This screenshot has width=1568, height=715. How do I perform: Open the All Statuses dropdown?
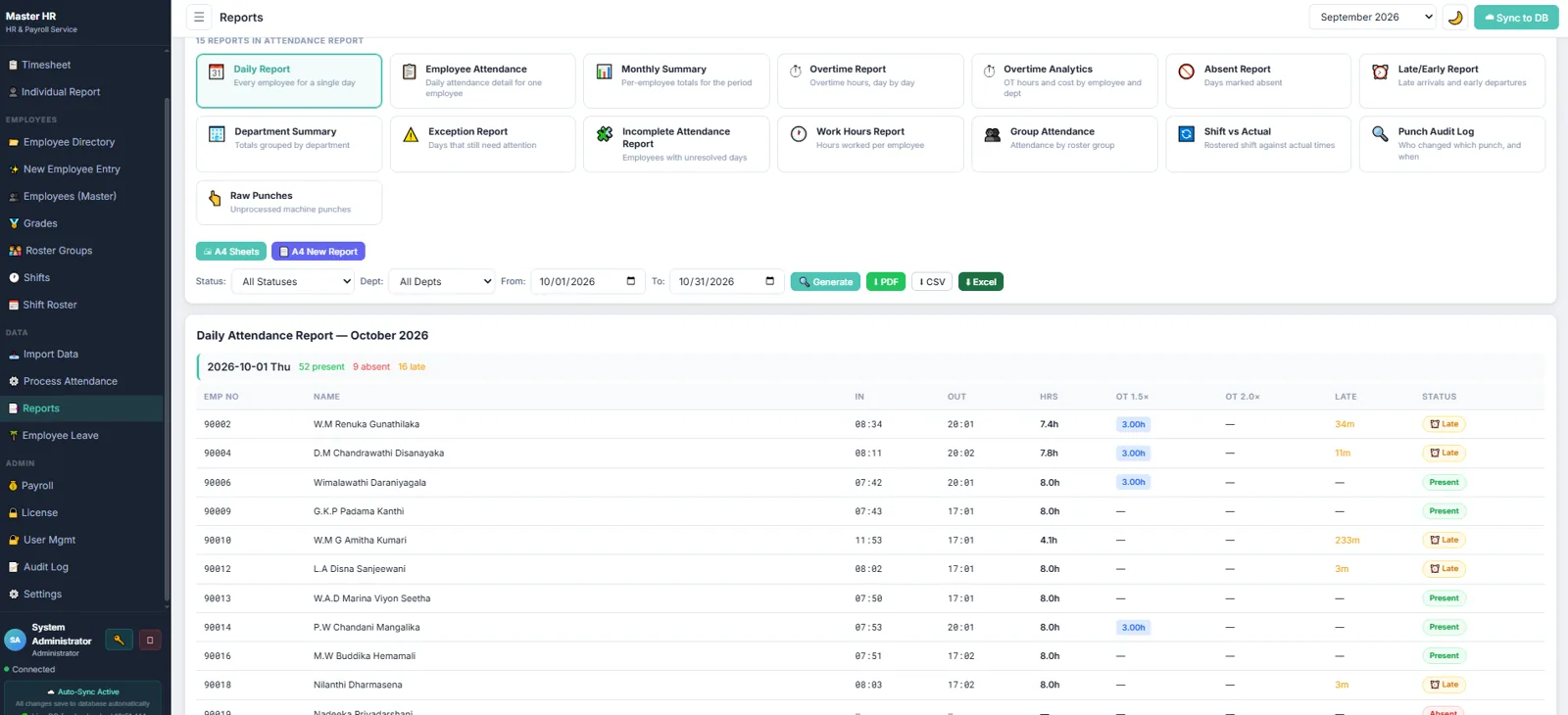pos(293,281)
